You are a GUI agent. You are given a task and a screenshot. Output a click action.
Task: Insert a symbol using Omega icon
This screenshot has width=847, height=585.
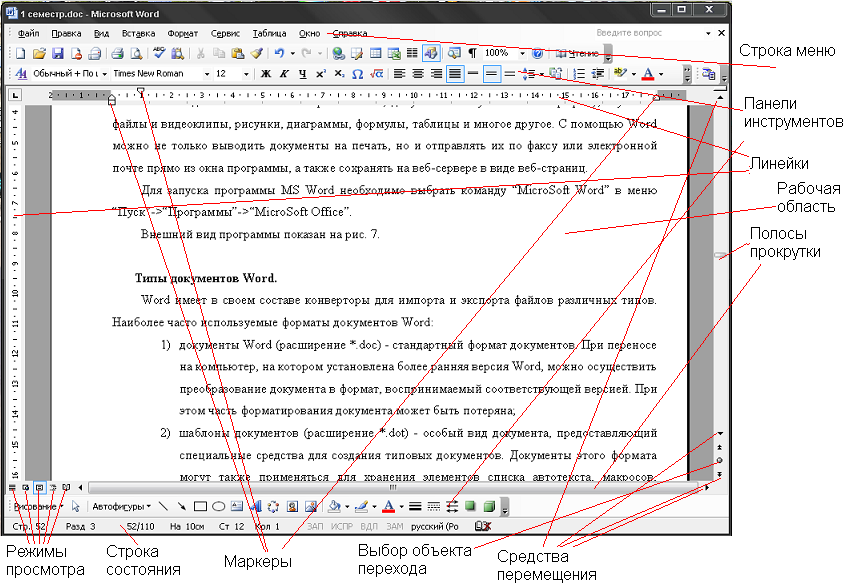(357, 74)
